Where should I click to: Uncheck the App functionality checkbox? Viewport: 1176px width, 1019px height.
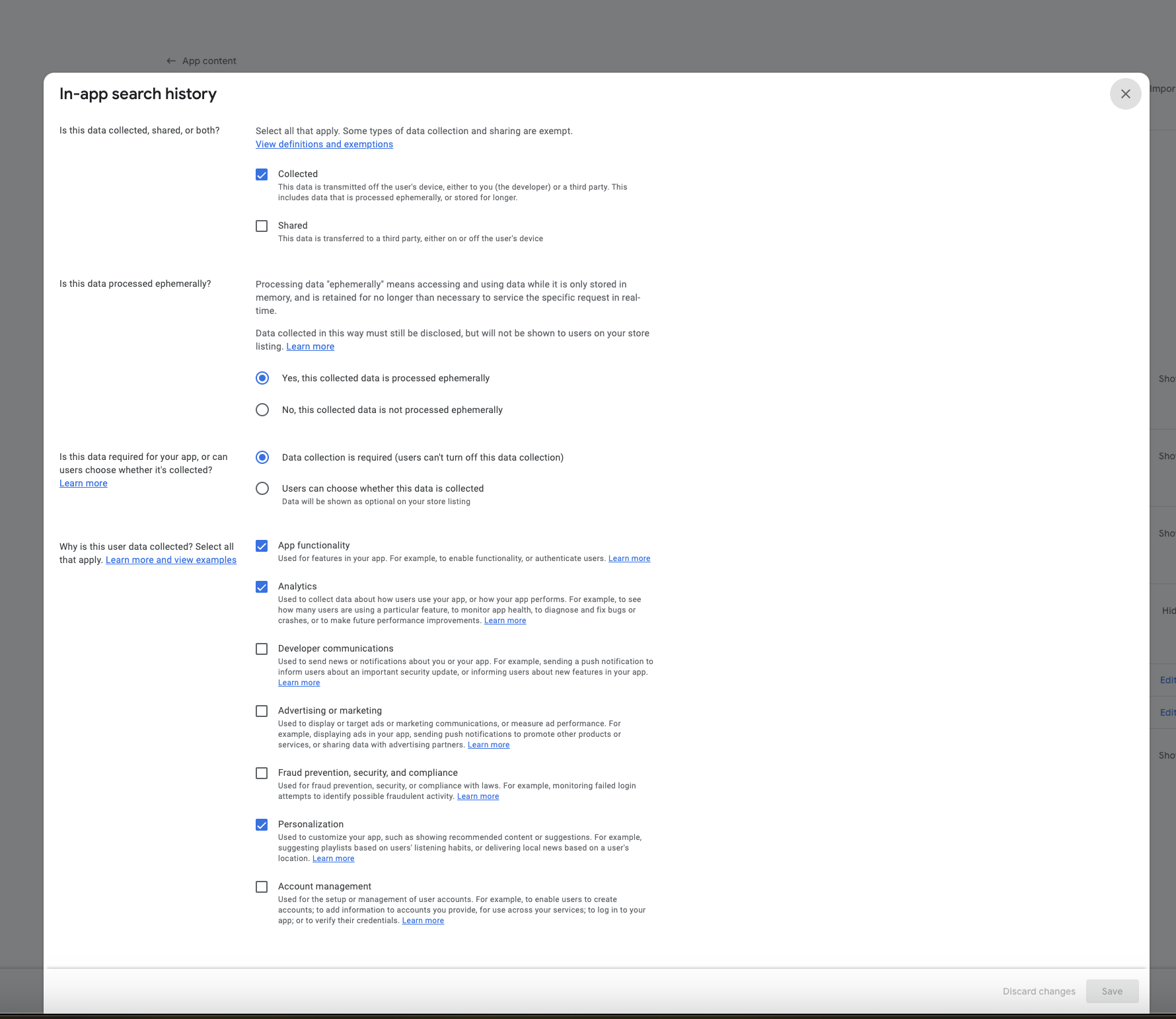(x=262, y=546)
